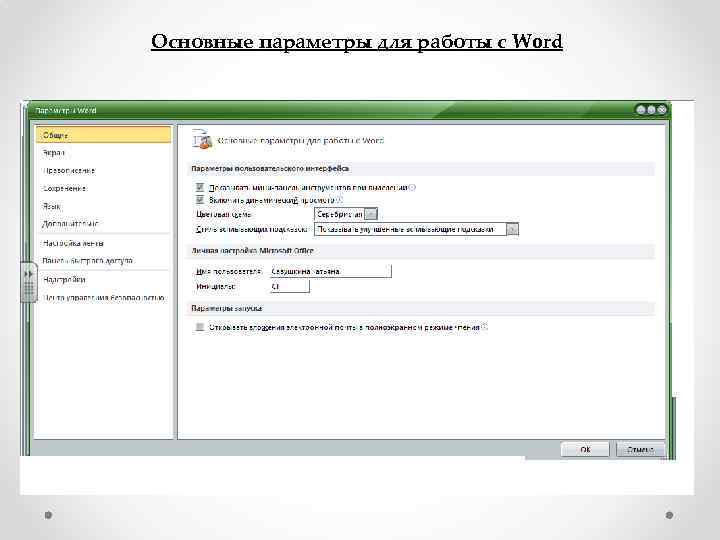Select the Общие category
The width and height of the screenshot is (720, 540).
pos(103,135)
